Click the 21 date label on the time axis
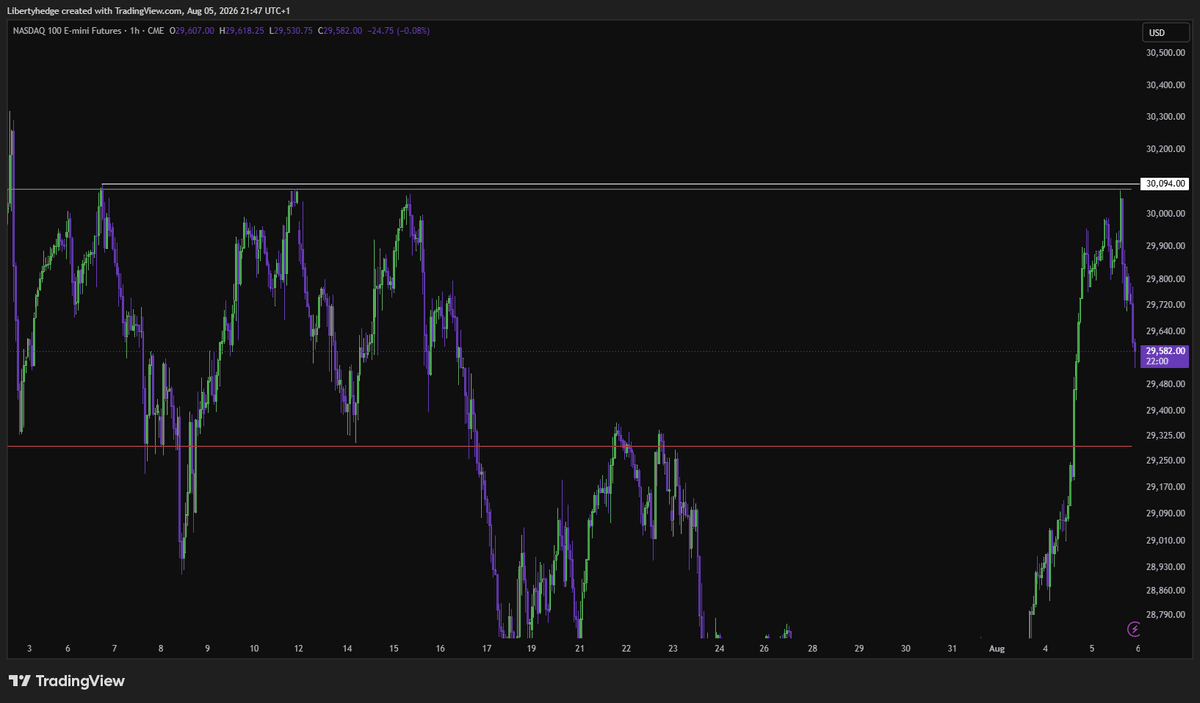 579,649
